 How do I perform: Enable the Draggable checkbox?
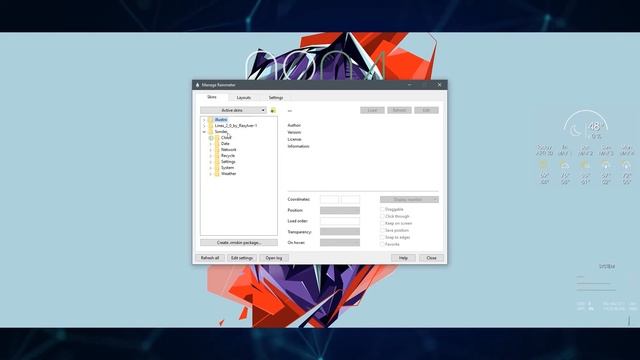(x=382, y=209)
